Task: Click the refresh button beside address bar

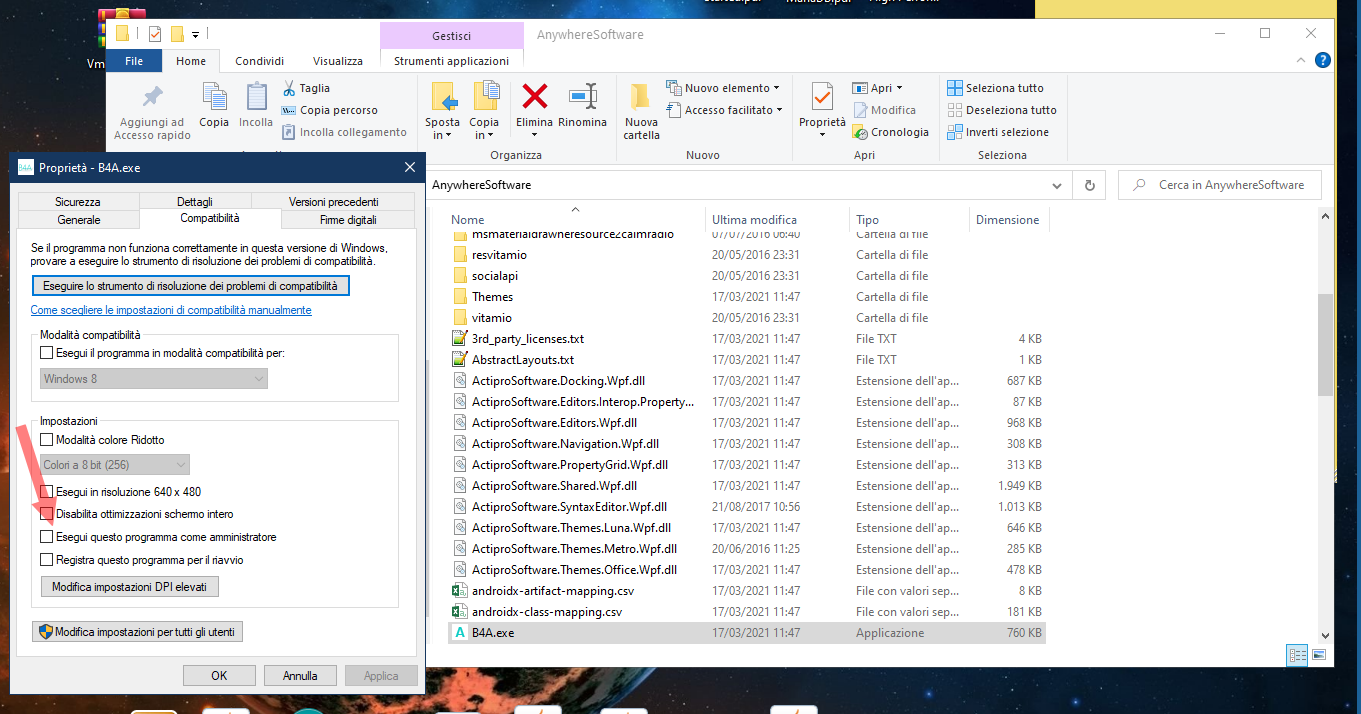Action: [1089, 185]
